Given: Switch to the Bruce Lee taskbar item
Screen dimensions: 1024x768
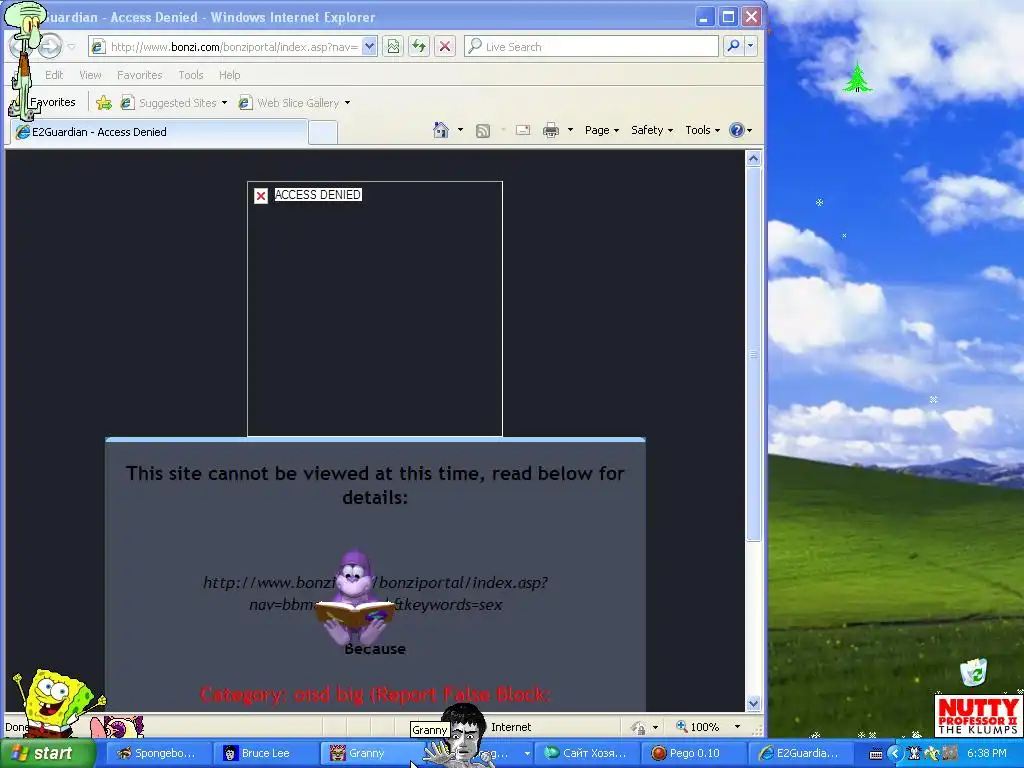Looking at the screenshot, I should 264,753.
